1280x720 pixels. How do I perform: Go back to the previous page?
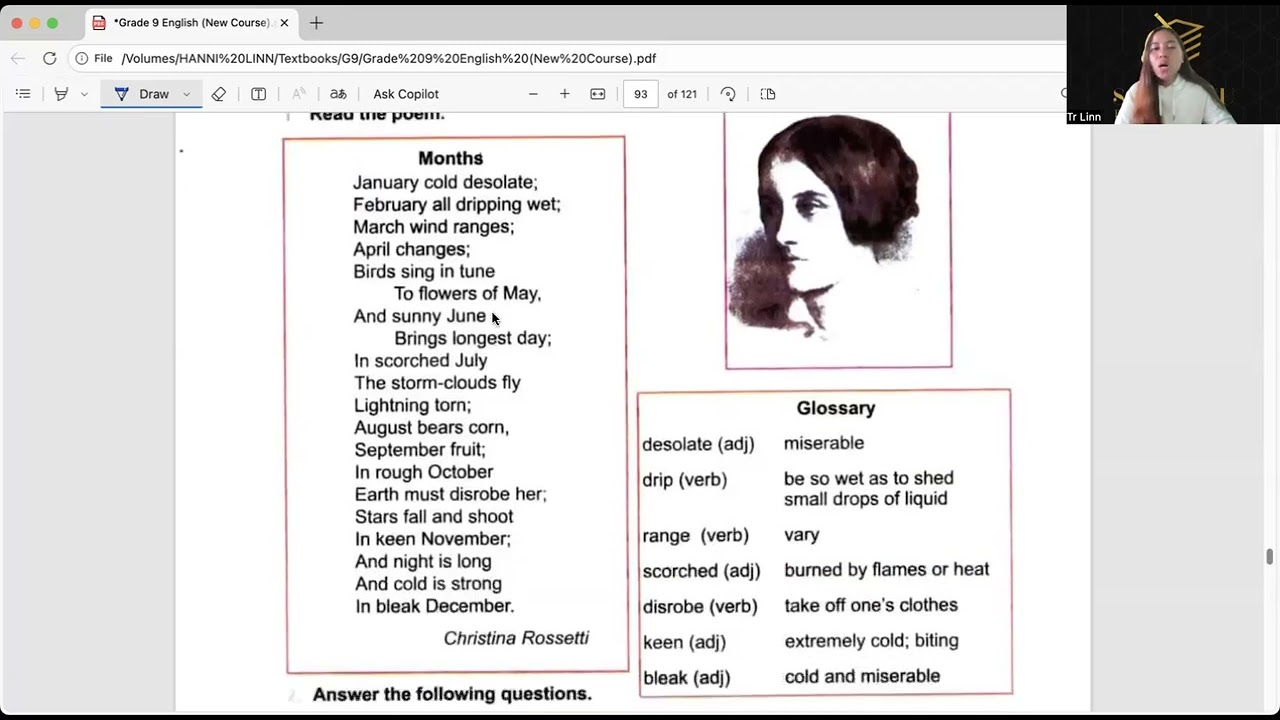[x=18, y=58]
